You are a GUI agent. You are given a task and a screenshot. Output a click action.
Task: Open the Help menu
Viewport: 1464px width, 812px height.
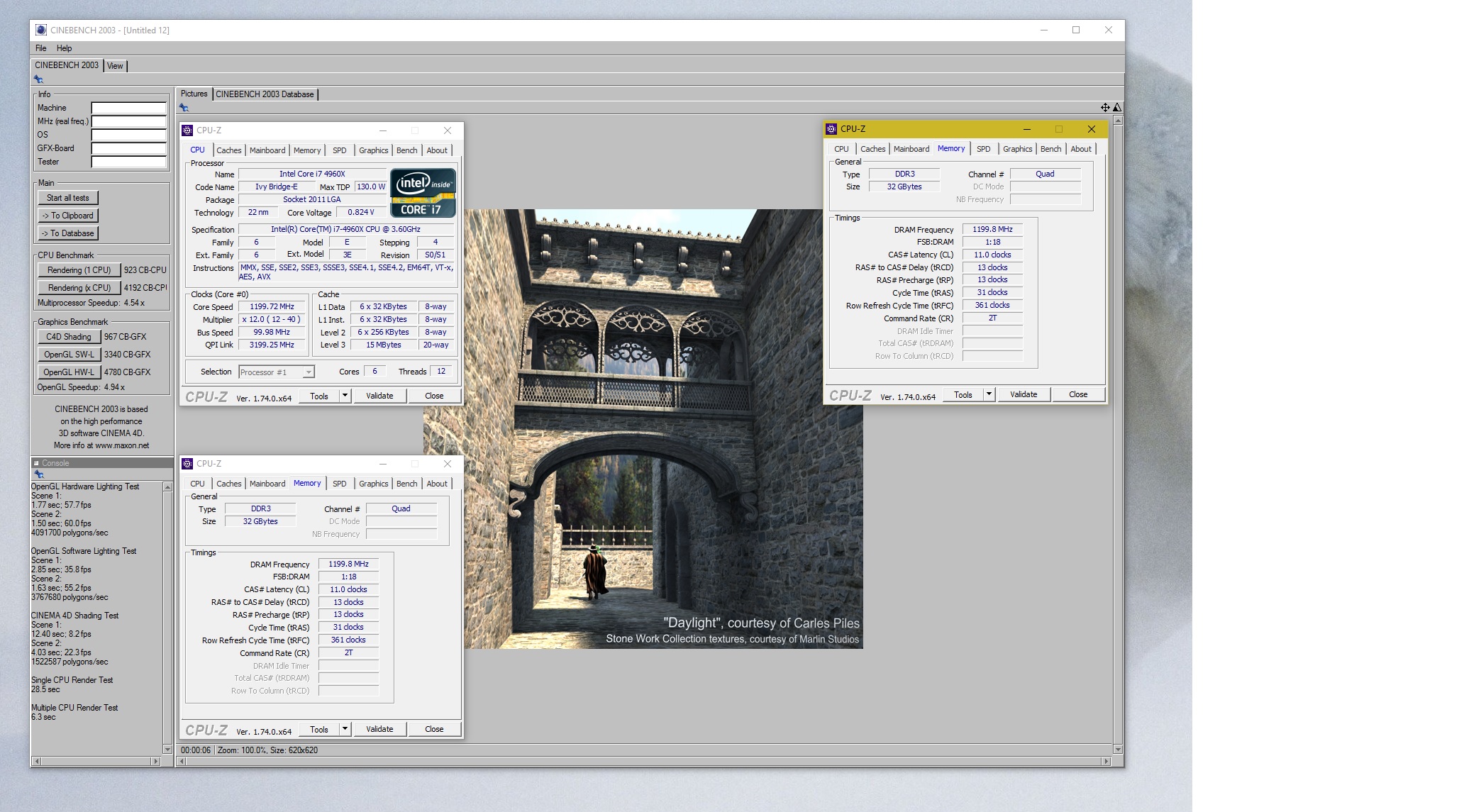tap(64, 48)
